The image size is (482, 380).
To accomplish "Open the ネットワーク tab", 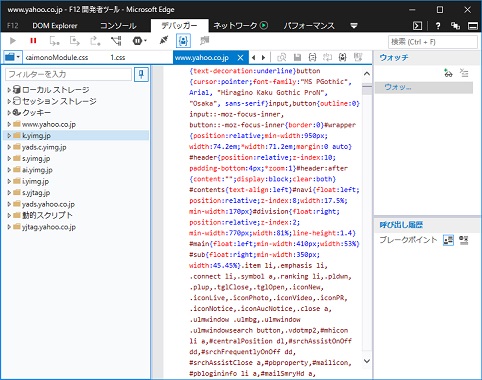I will pyautogui.click(x=240, y=26).
